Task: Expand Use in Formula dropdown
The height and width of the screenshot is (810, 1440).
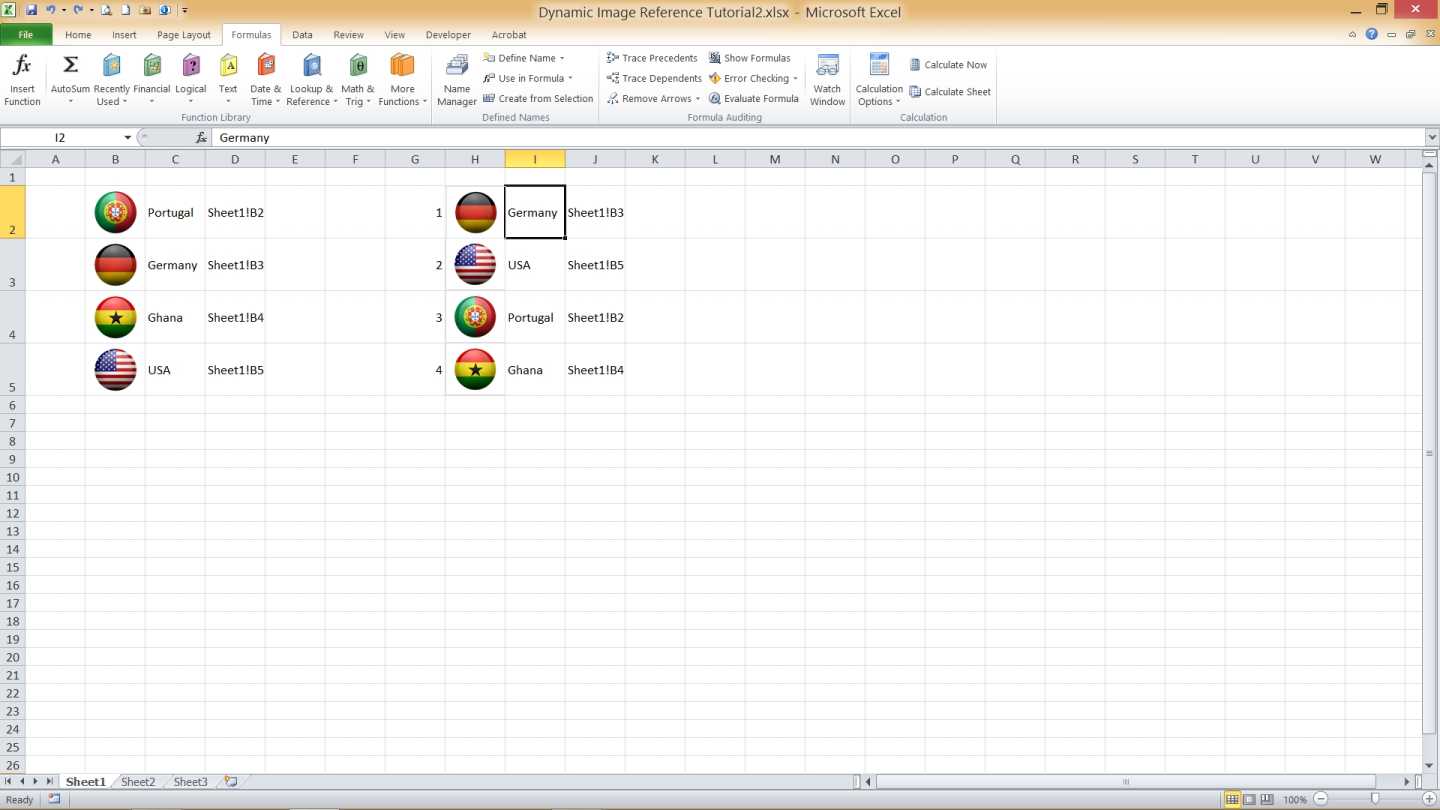Action: pyautogui.click(x=570, y=78)
